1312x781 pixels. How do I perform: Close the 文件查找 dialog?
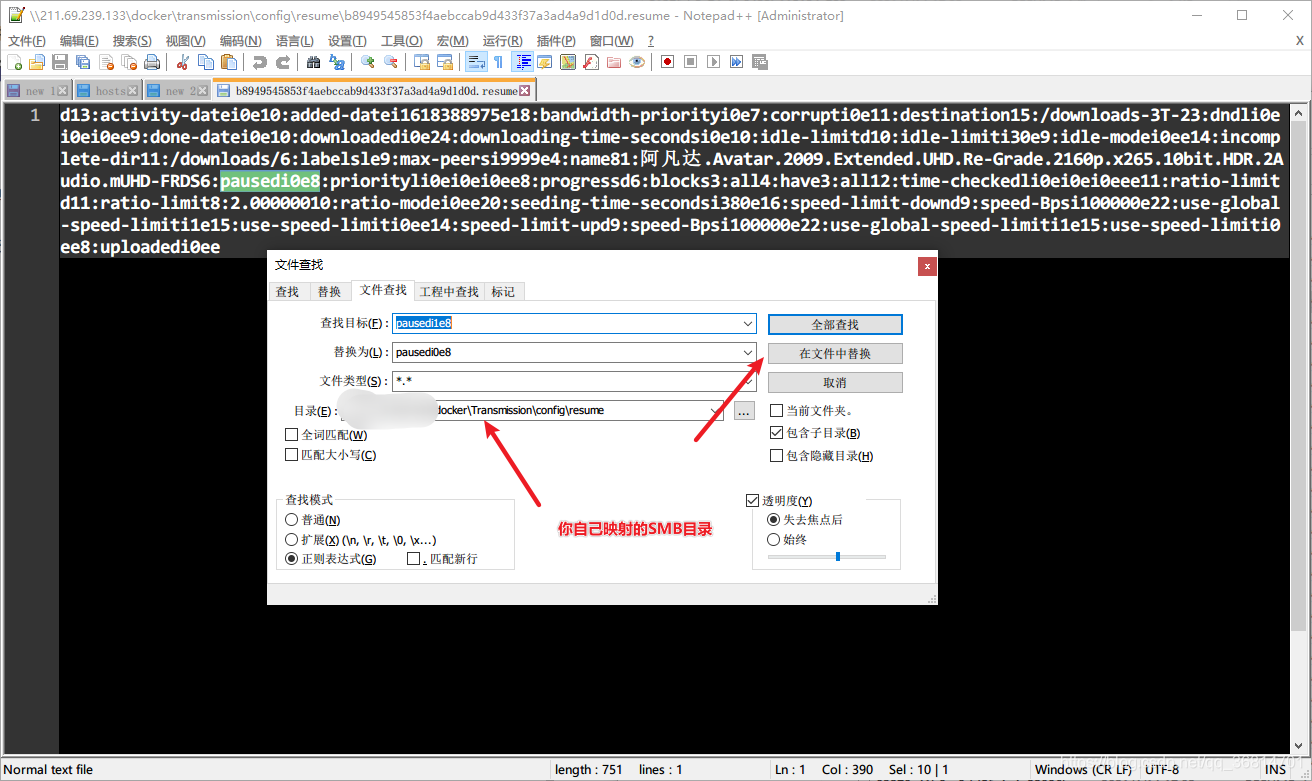pyautogui.click(x=928, y=266)
